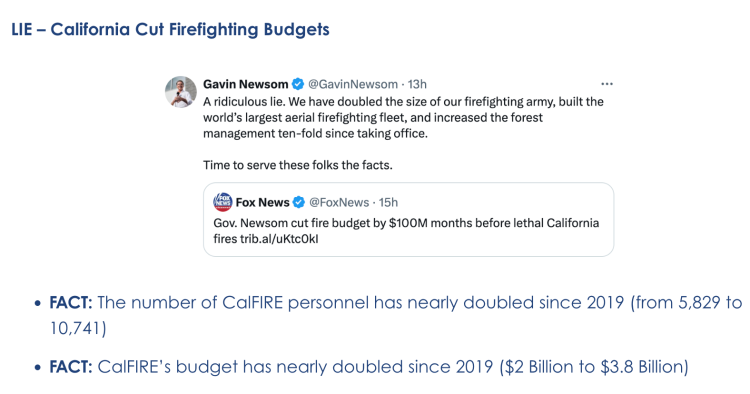This screenshot has height=394, width=750.
Task: Open the @GavinNewsom handle link
Action: [353, 84]
